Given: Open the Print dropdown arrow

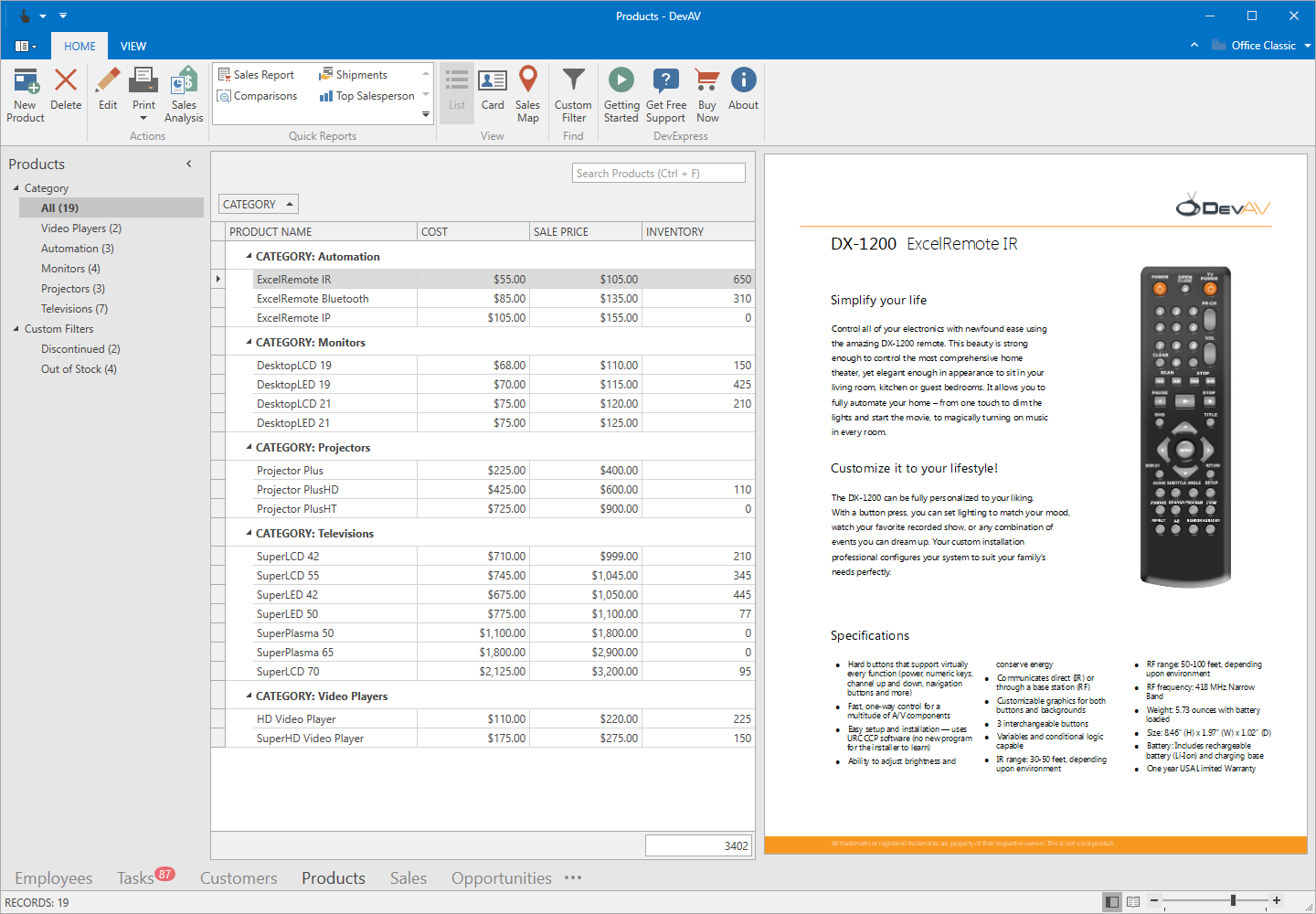Looking at the screenshot, I should (x=143, y=118).
